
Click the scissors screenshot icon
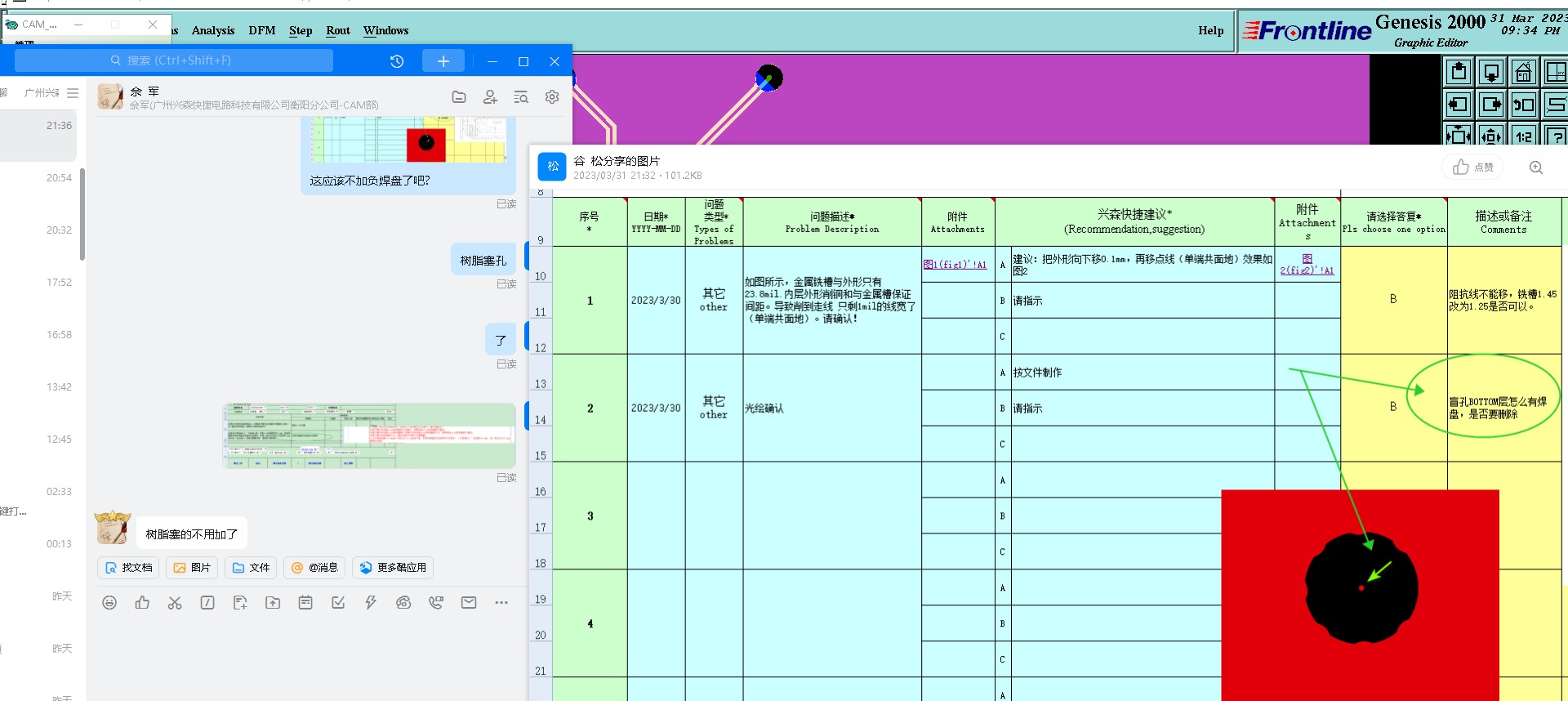pyautogui.click(x=175, y=603)
